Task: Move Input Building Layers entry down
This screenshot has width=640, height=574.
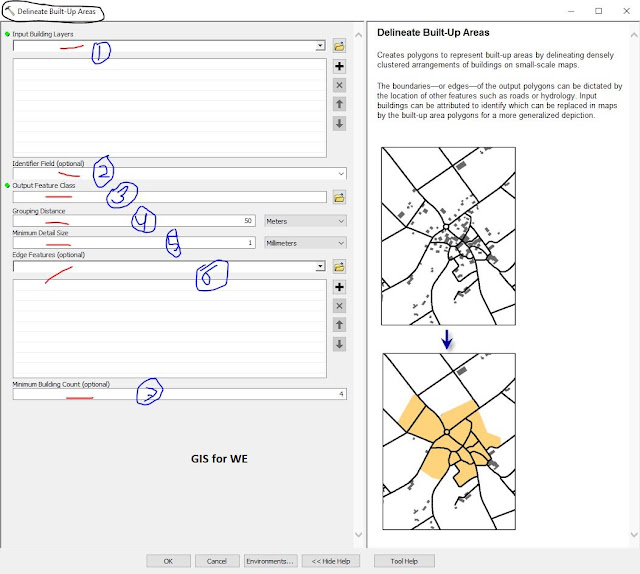Action: pyautogui.click(x=339, y=123)
